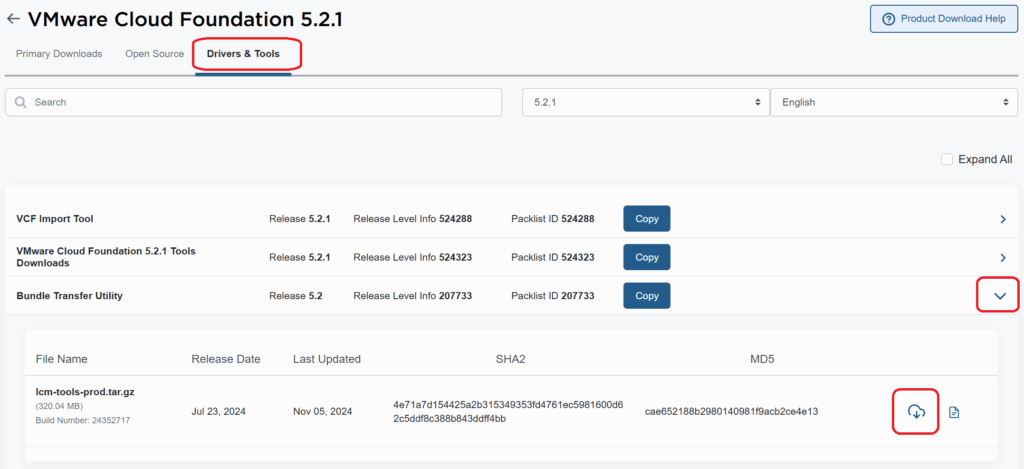The width and height of the screenshot is (1024, 469).
Task: Open the English language dropdown
Action: (x=893, y=102)
